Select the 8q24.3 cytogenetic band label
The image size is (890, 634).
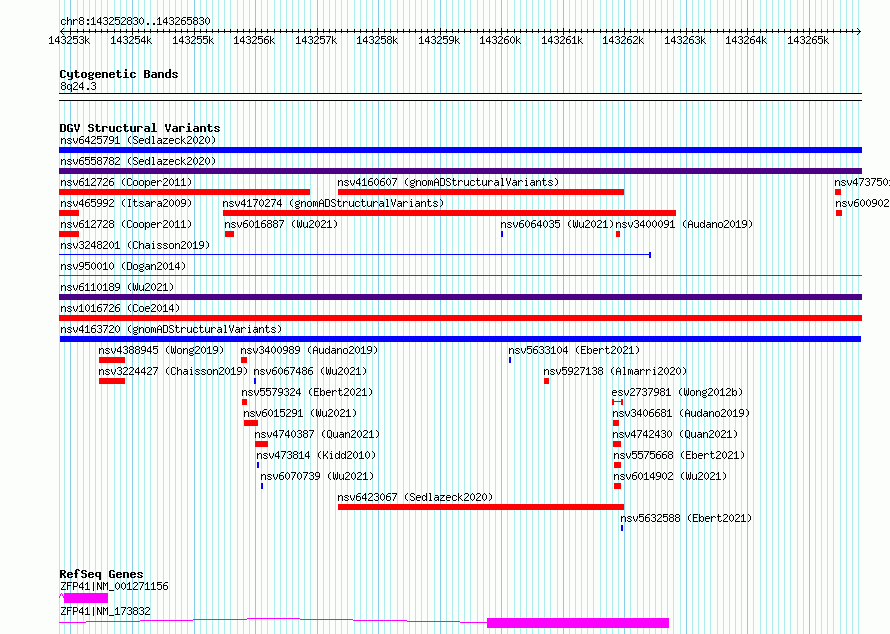[78, 86]
